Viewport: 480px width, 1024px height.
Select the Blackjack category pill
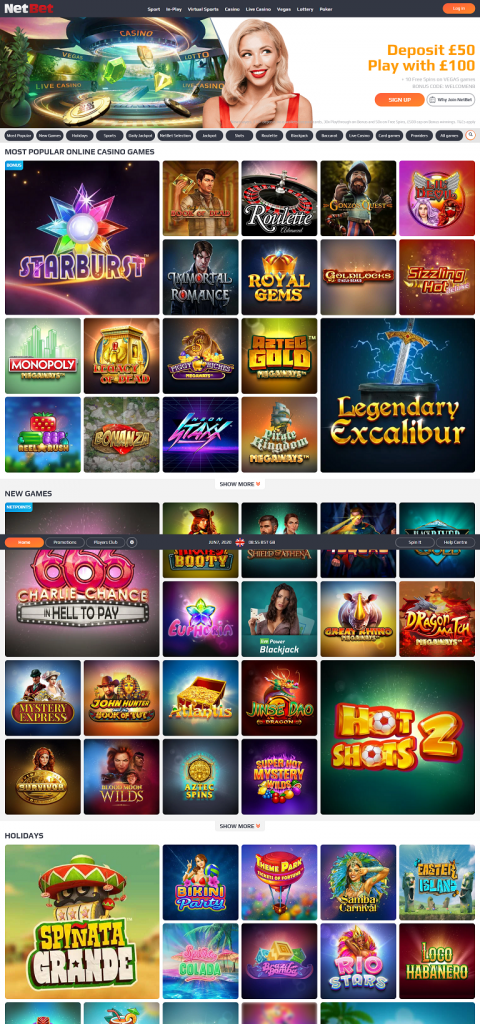(x=299, y=135)
